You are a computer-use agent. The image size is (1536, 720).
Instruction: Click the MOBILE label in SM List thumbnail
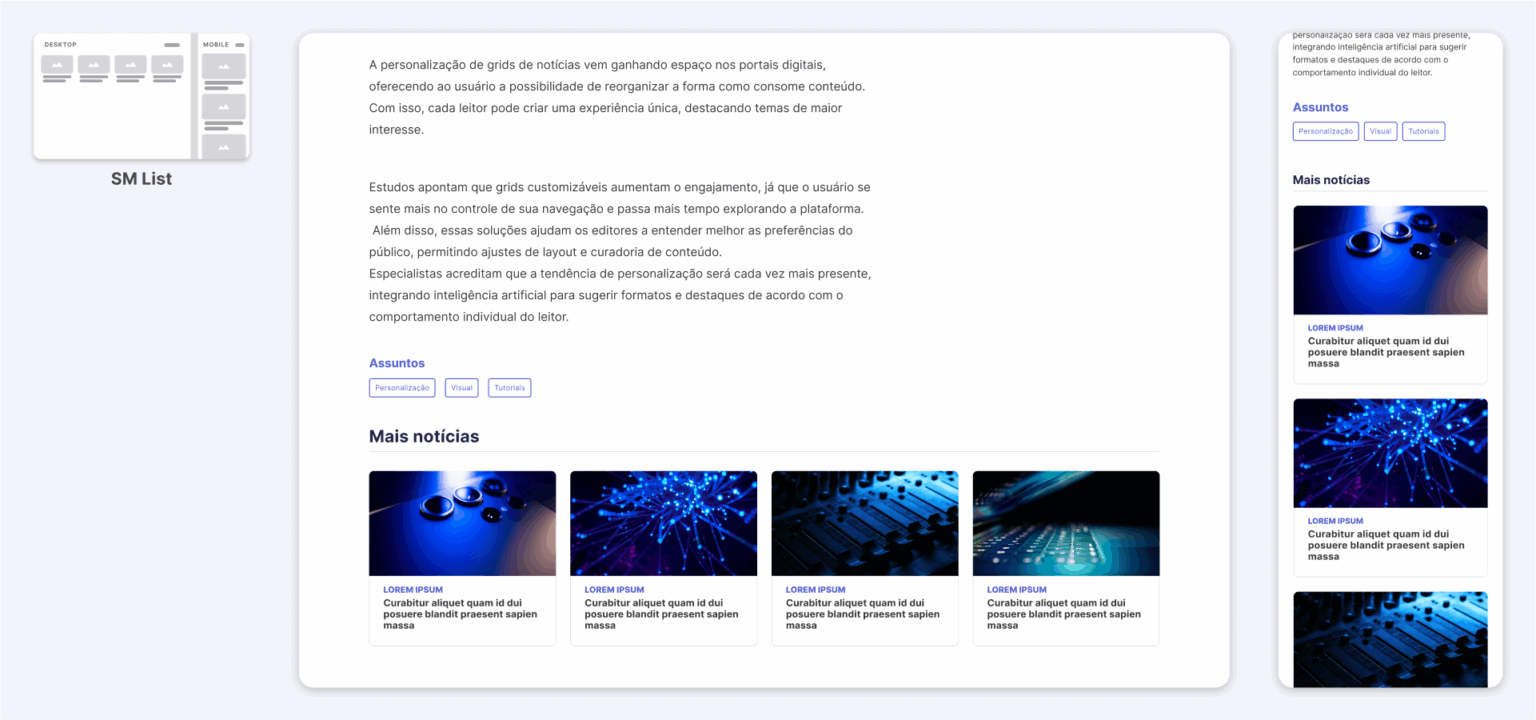pos(216,44)
